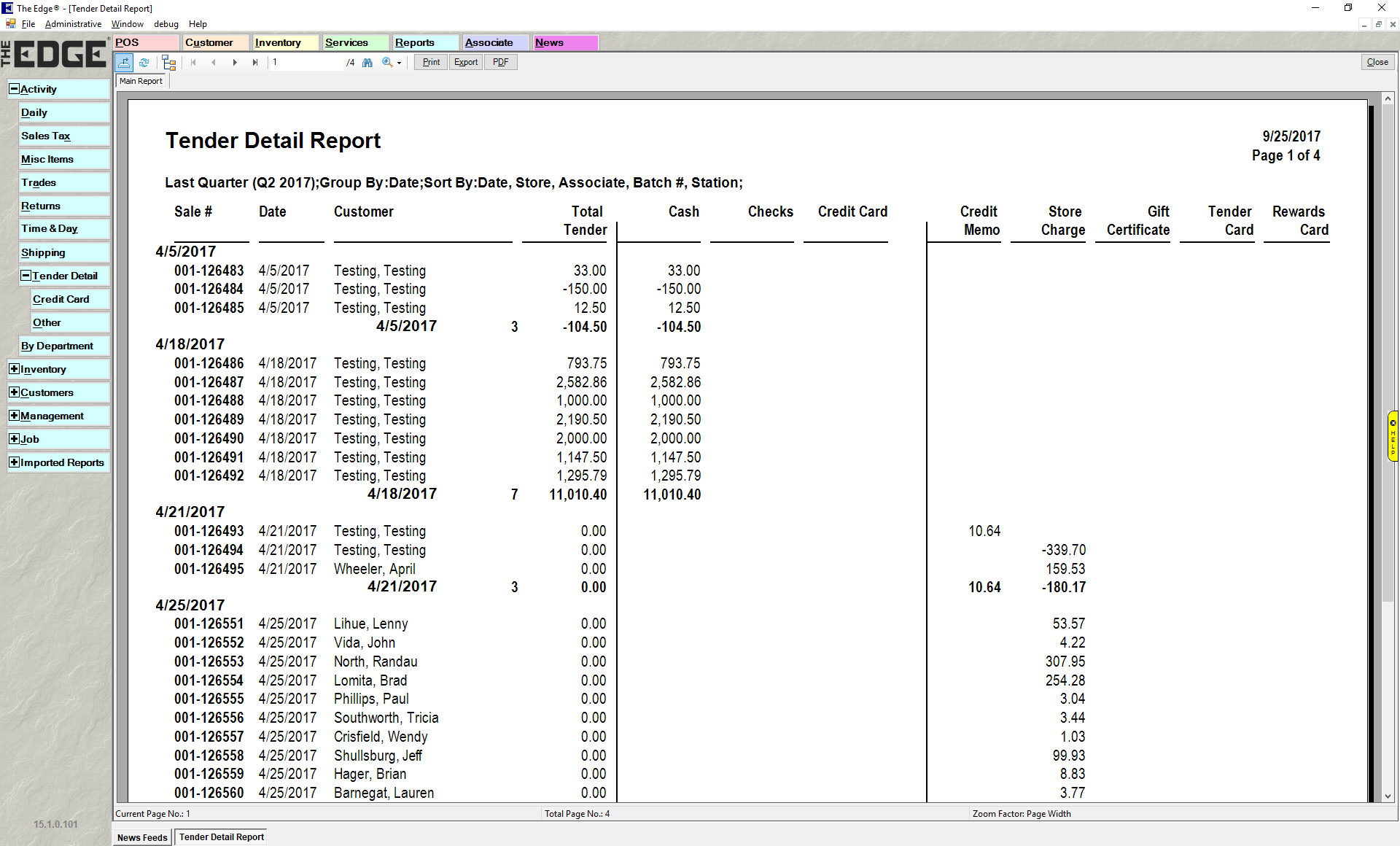Collapse the Tender Detail subsection
The image size is (1400, 846).
coord(26,276)
